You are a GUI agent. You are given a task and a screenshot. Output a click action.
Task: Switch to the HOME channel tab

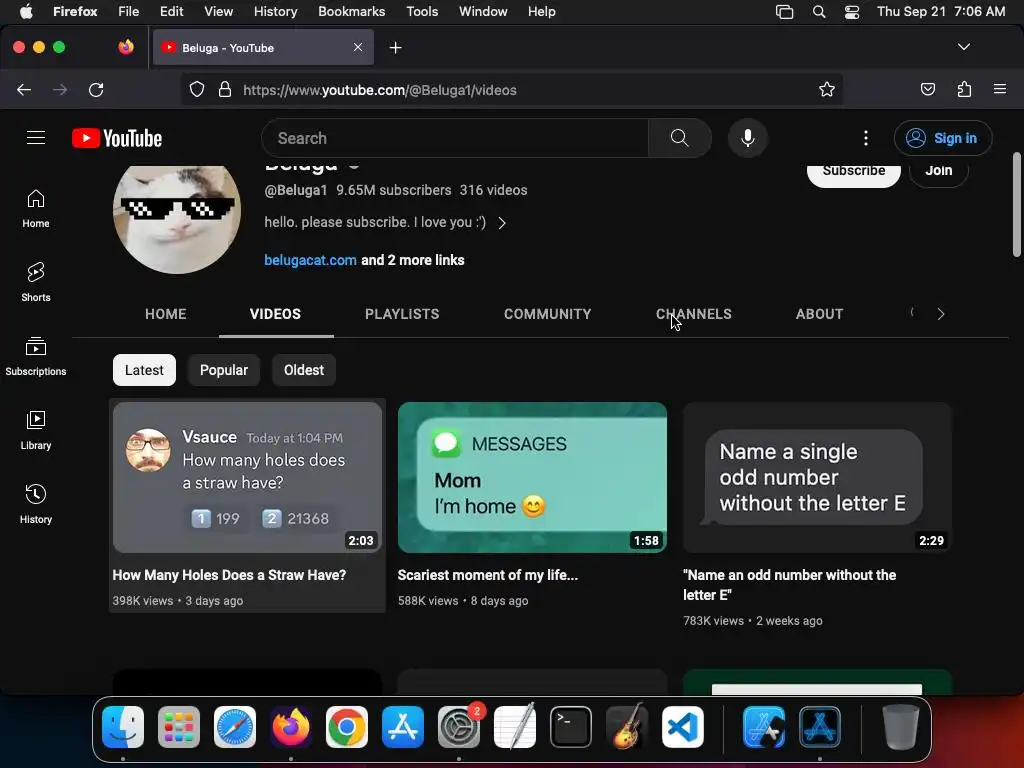[165, 314]
